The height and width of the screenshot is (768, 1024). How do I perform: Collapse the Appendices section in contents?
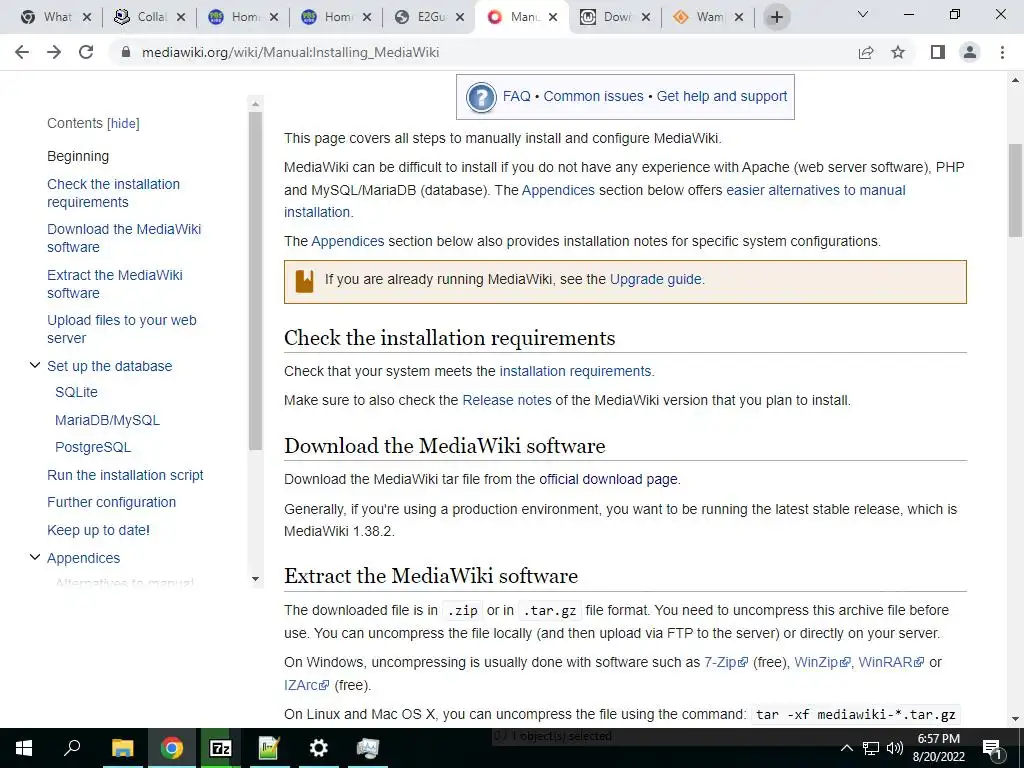pos(35,557)
